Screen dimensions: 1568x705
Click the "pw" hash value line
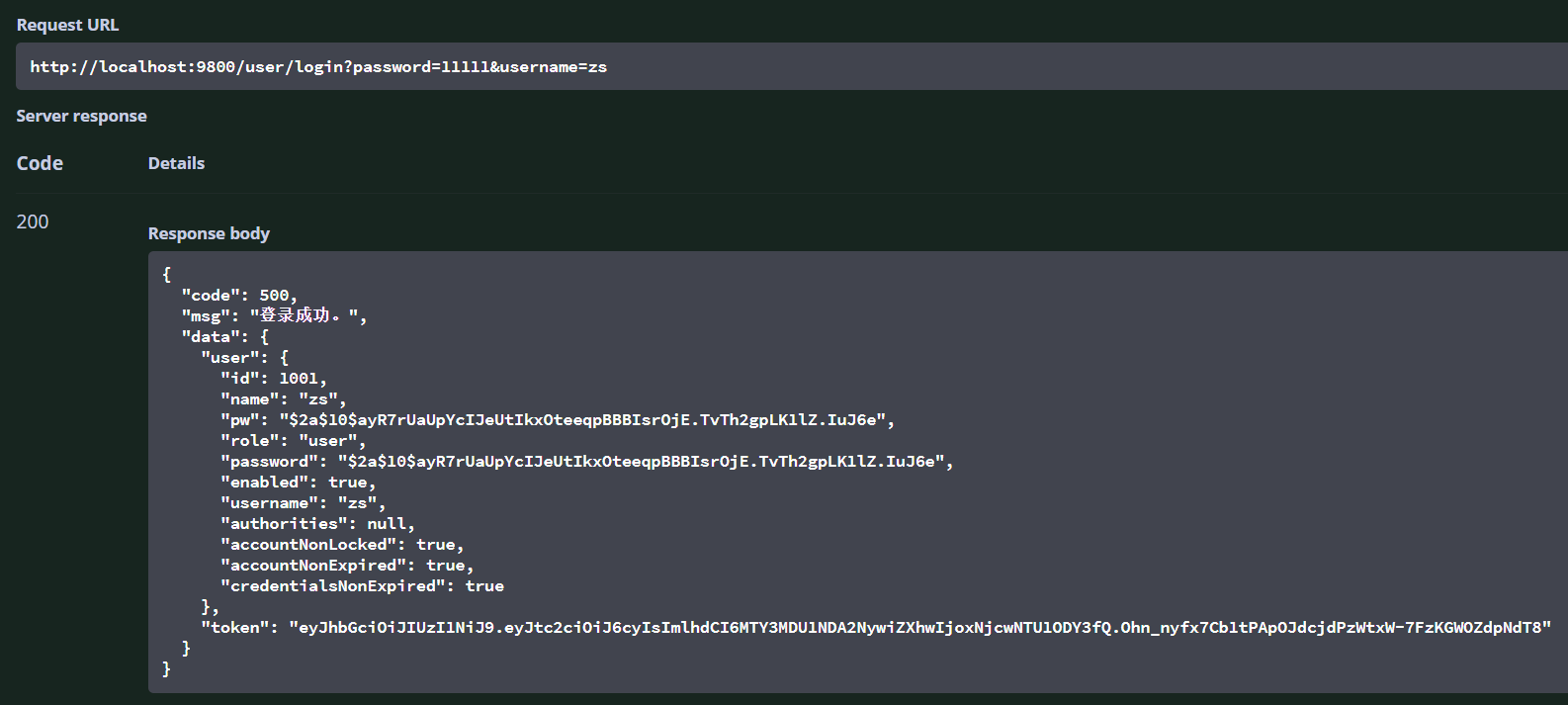click(557, 420)
